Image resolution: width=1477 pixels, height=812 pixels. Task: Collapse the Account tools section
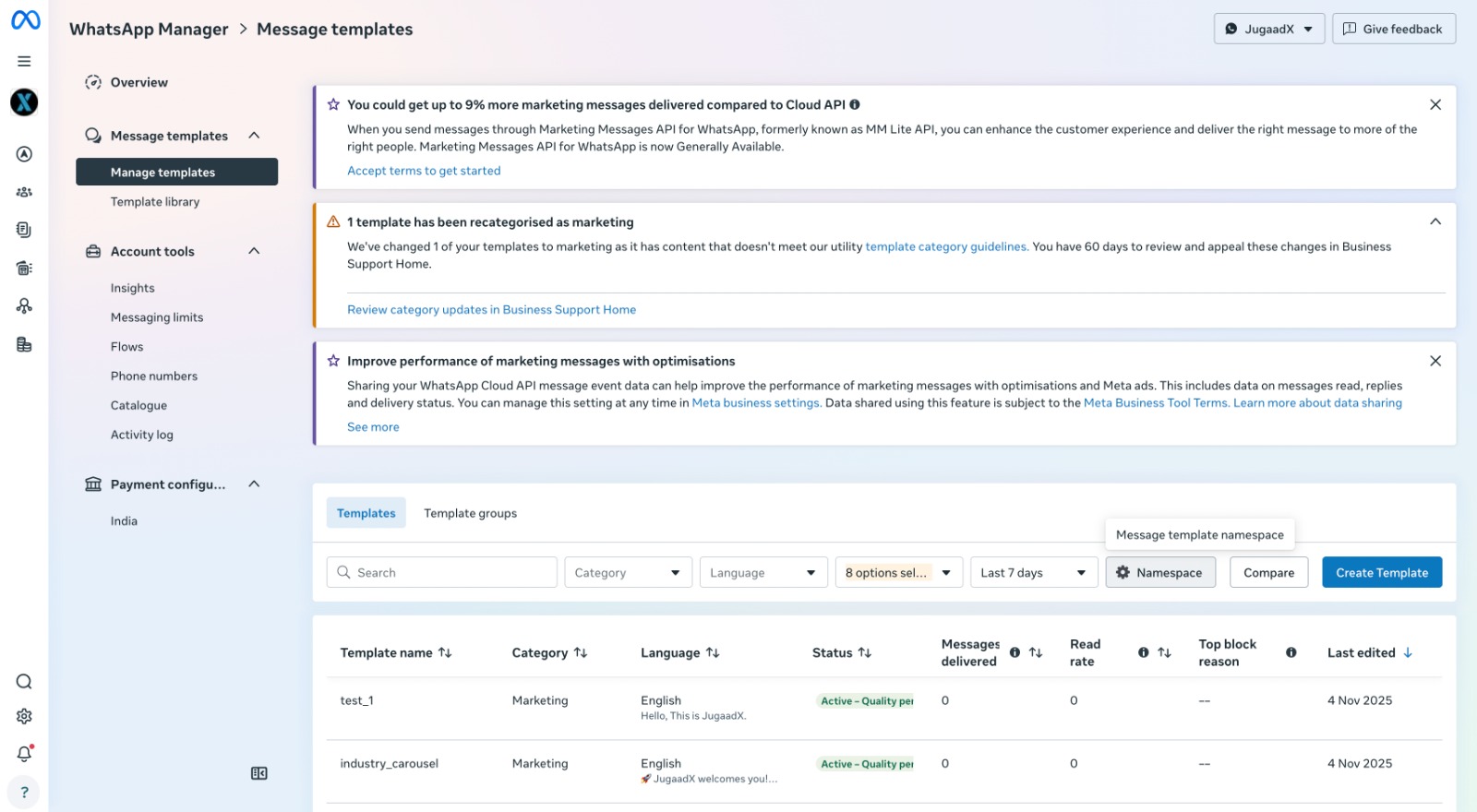click(254, 251)
